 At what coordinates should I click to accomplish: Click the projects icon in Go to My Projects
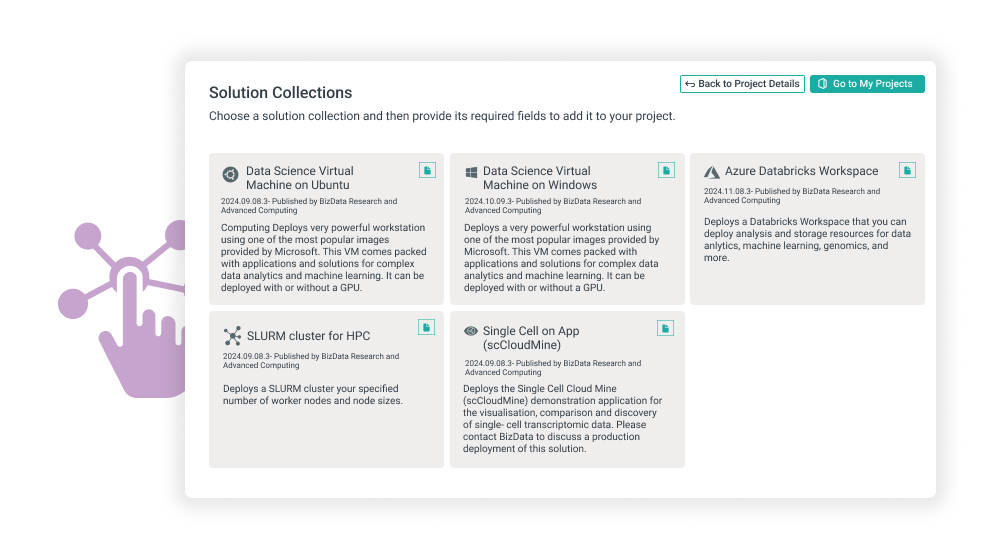(x=822, y=84)
